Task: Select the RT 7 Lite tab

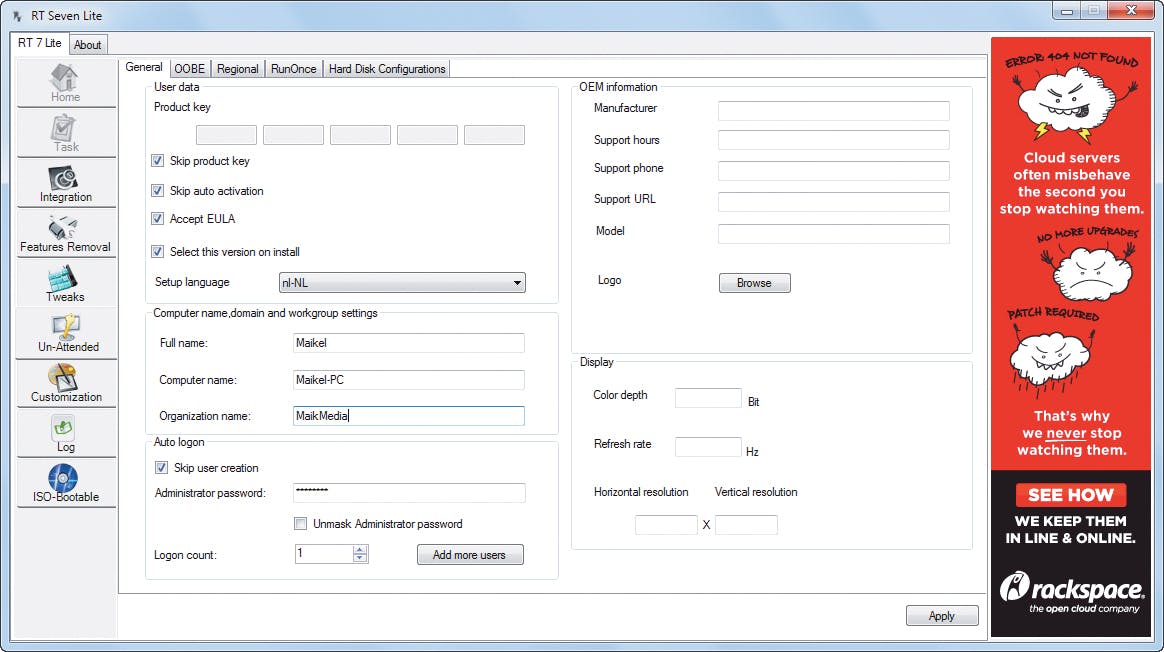Action: (x=40, y=43)
